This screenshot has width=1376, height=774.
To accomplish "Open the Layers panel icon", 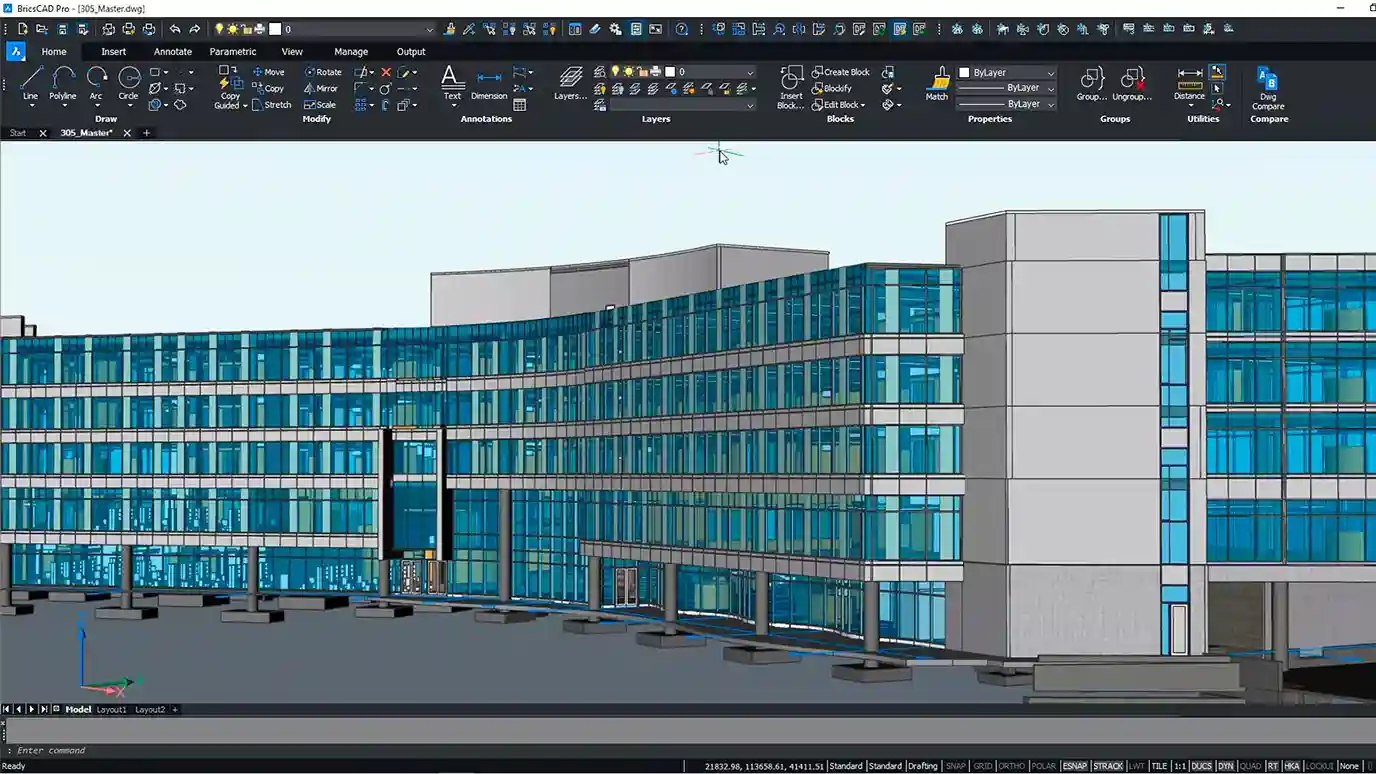I will pos(570,82).
